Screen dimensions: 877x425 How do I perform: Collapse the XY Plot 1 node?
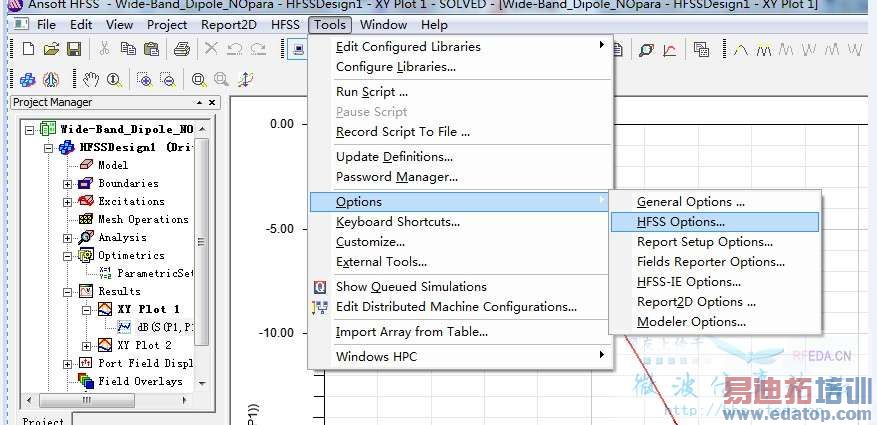click(86, 310)
